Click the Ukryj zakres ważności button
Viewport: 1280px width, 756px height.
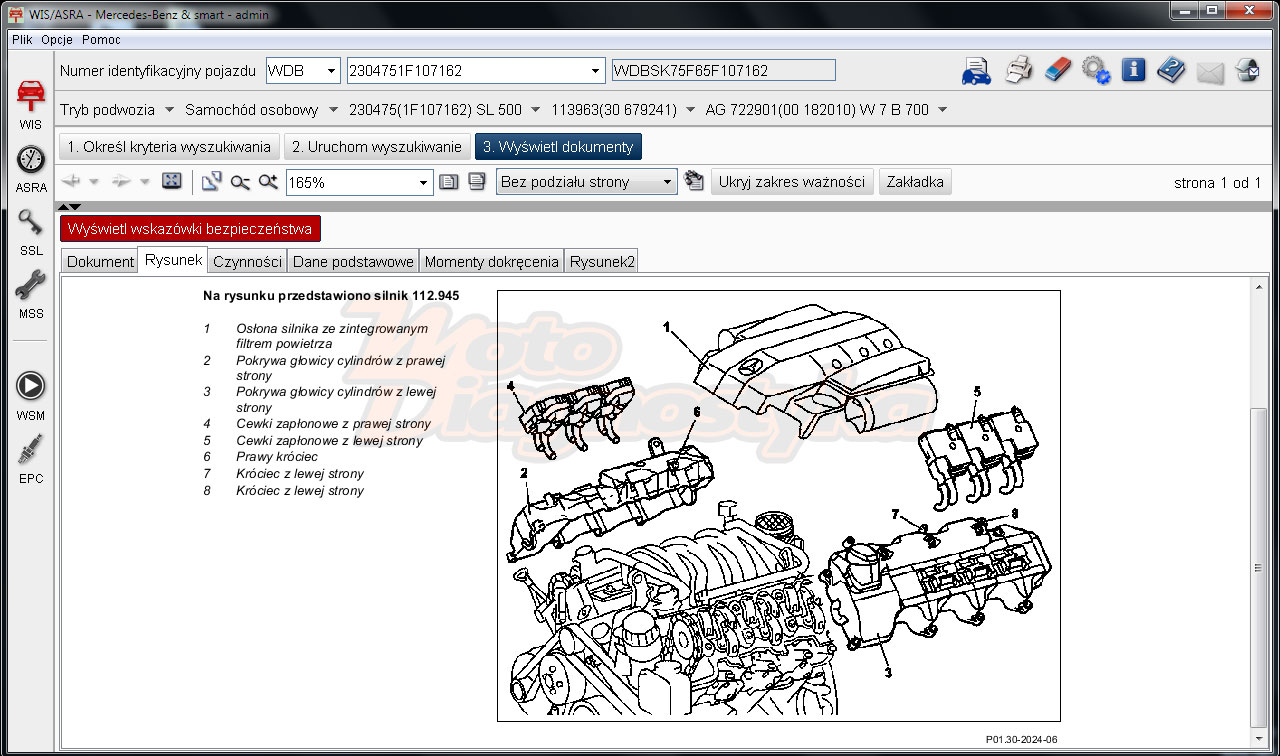[792, 182]
